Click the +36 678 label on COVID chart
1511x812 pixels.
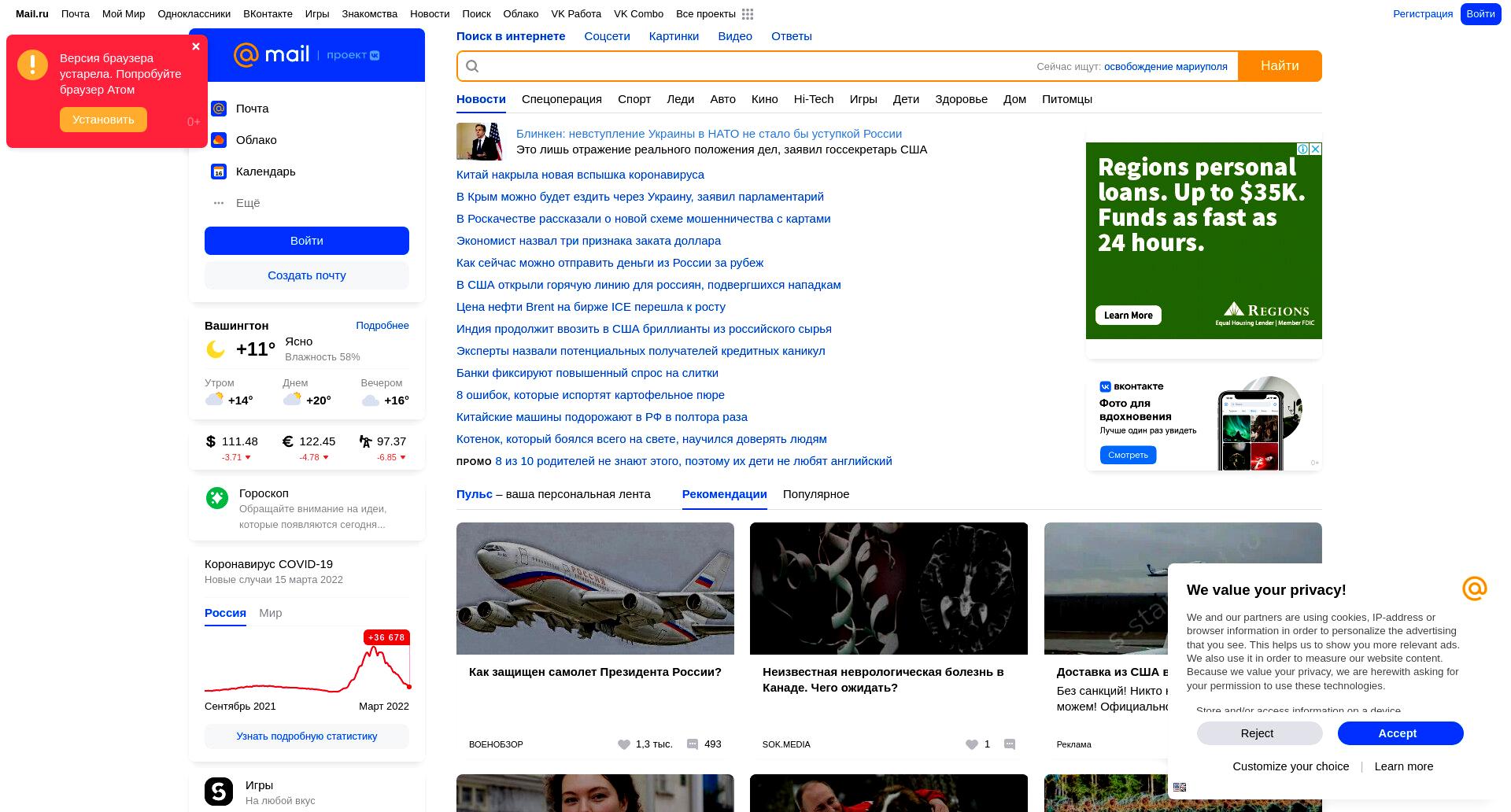point(386,637)
